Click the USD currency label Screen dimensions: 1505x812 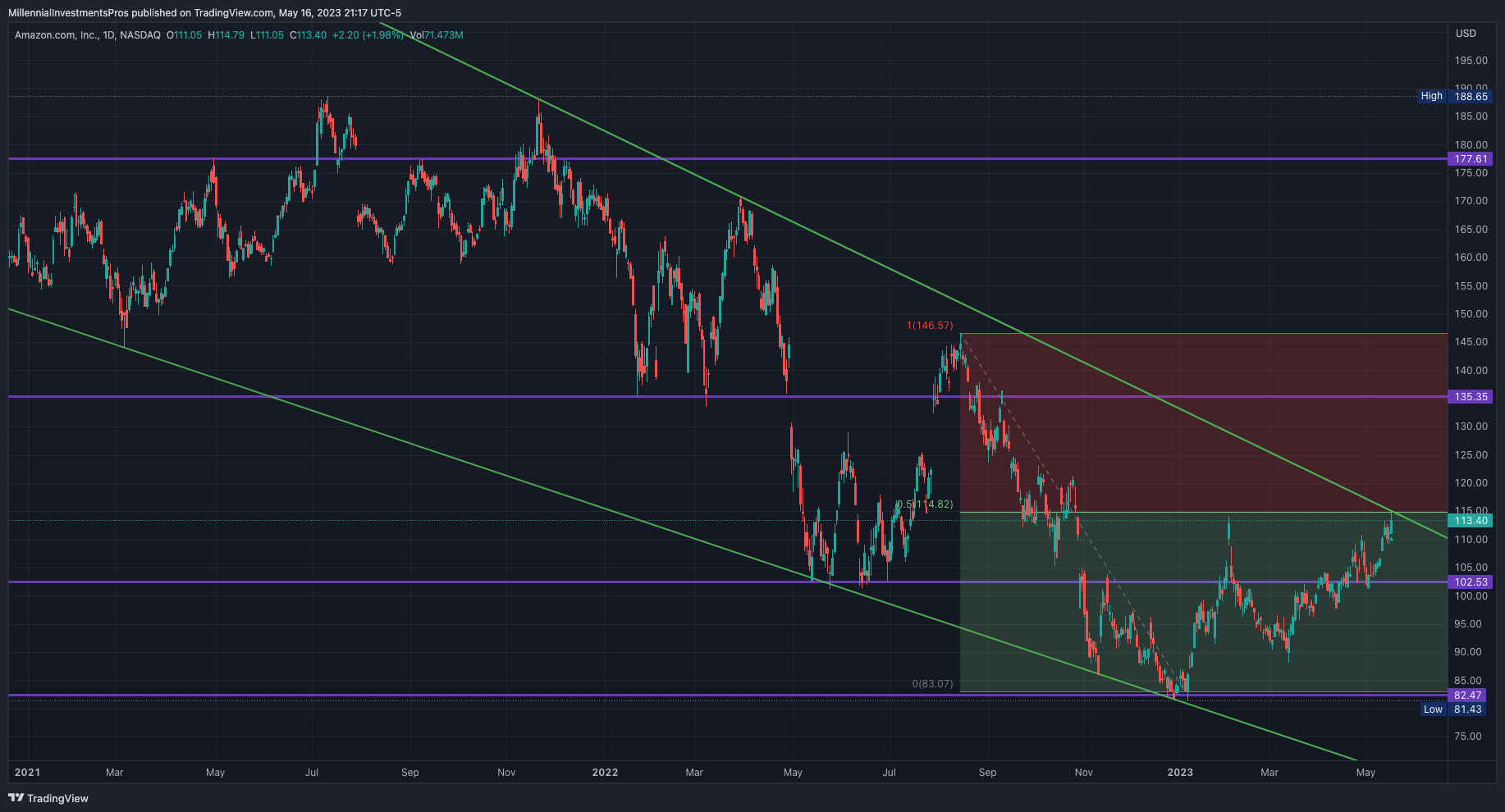pos(1466,34)
